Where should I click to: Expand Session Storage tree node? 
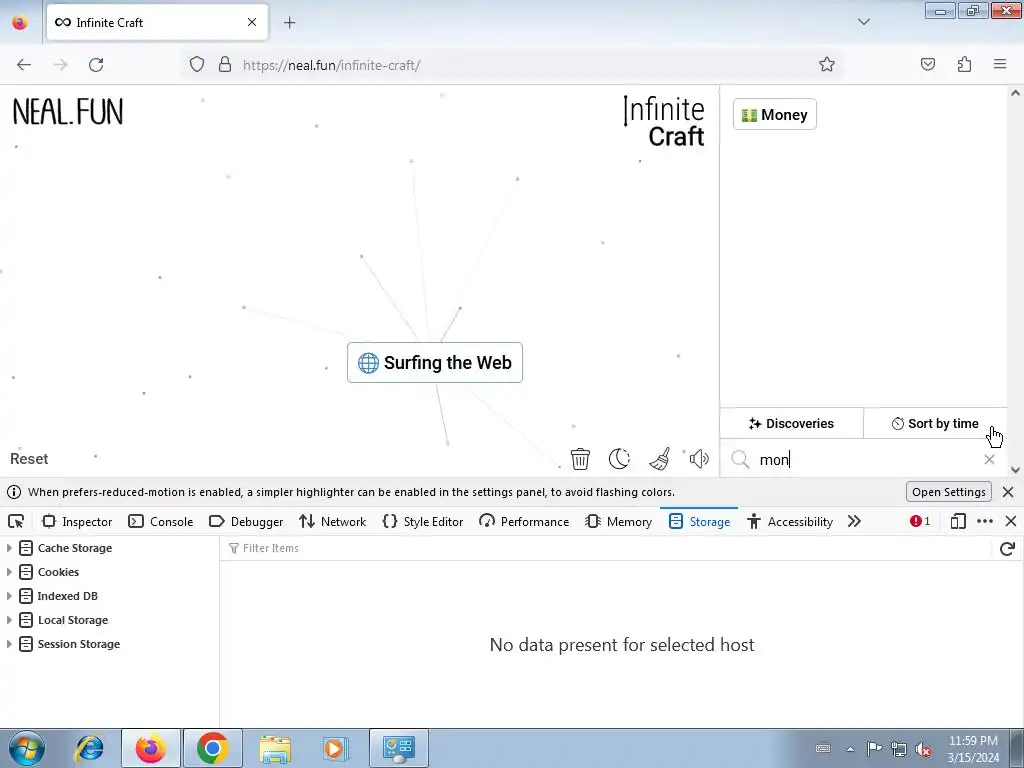pyautogui.click(x=9, y=644)
